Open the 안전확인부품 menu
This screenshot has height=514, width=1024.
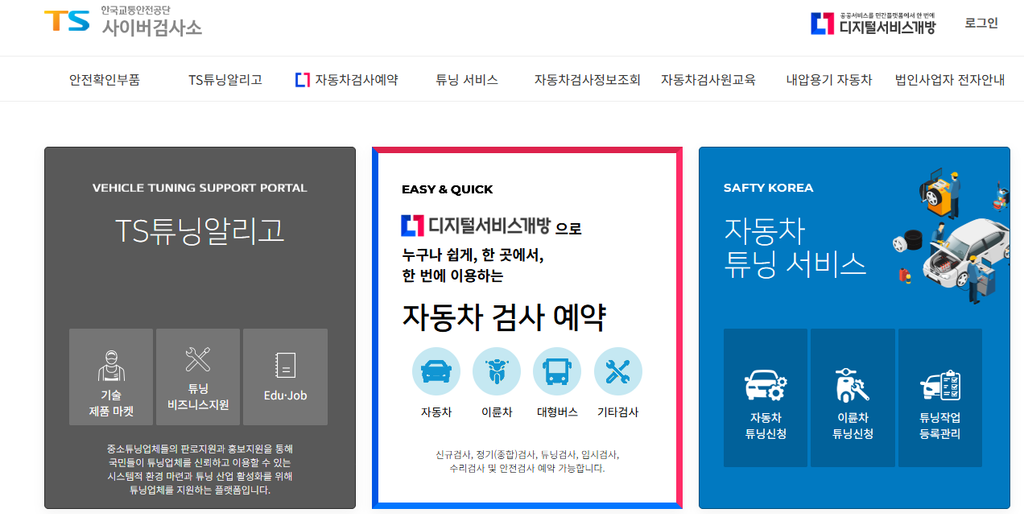[x=104, y=80]
